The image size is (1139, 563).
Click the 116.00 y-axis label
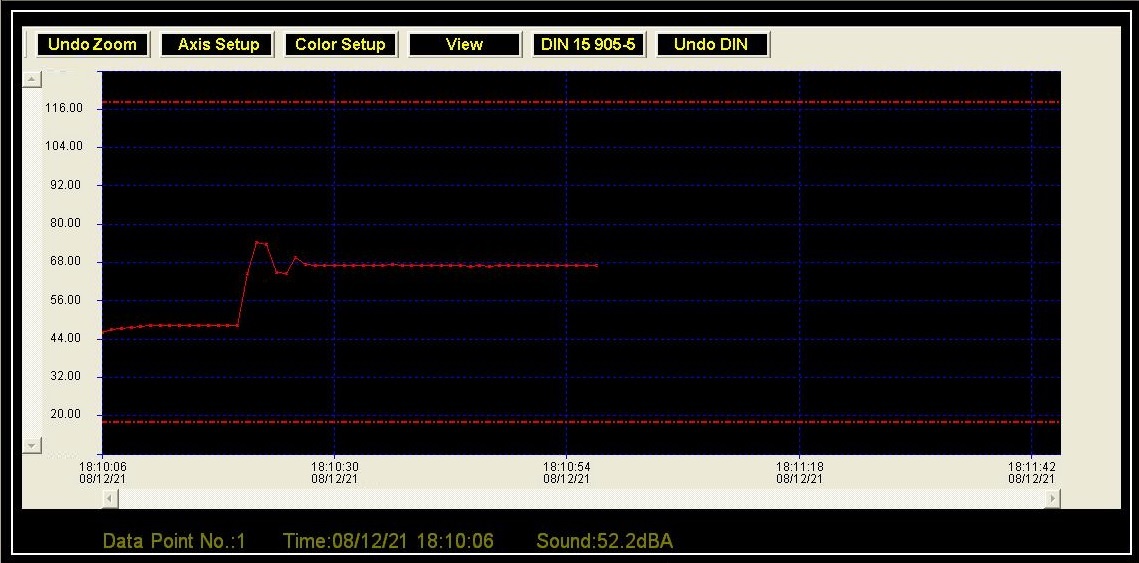tap(65, 108)
